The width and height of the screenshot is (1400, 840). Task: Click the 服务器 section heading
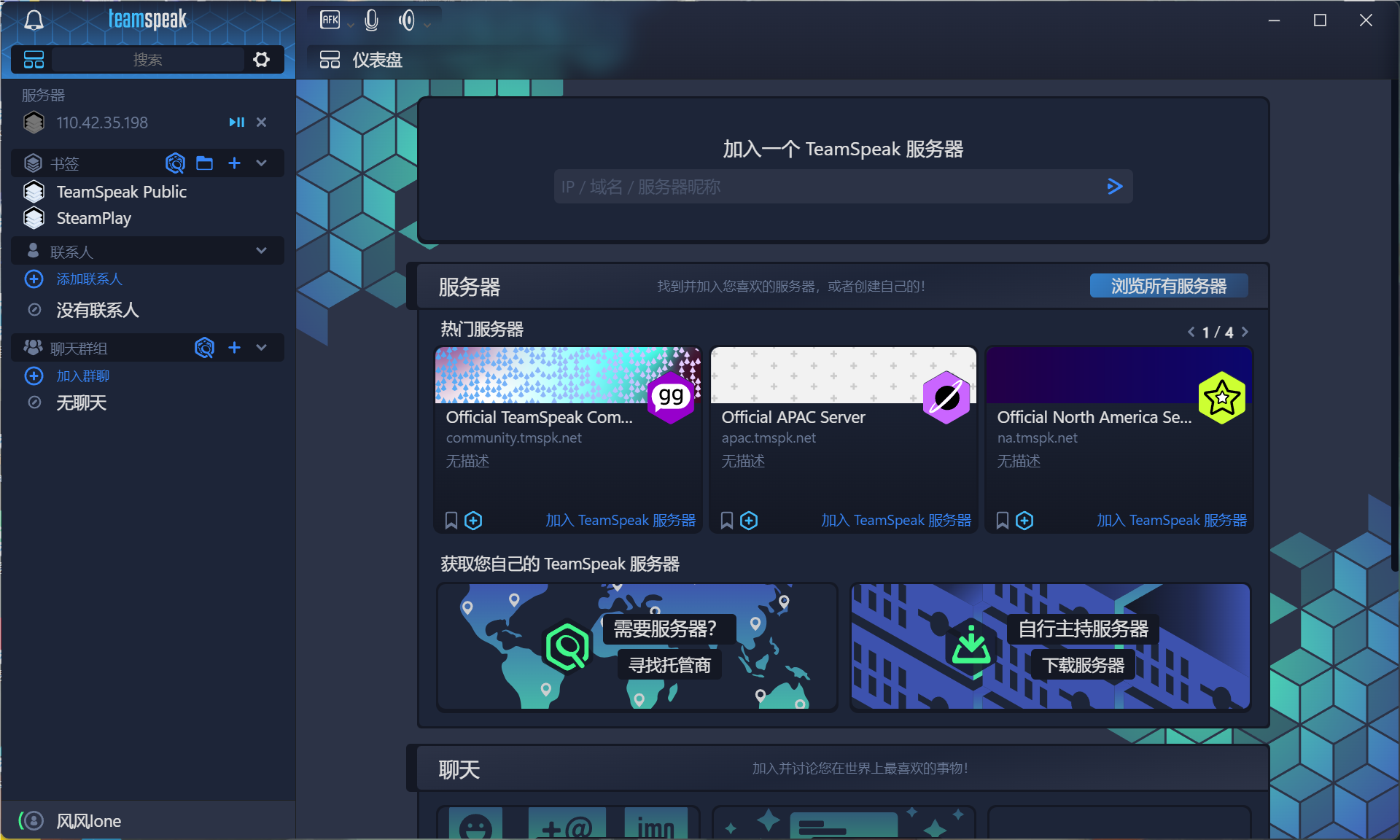pyautogui.click(x=470, y=287)
